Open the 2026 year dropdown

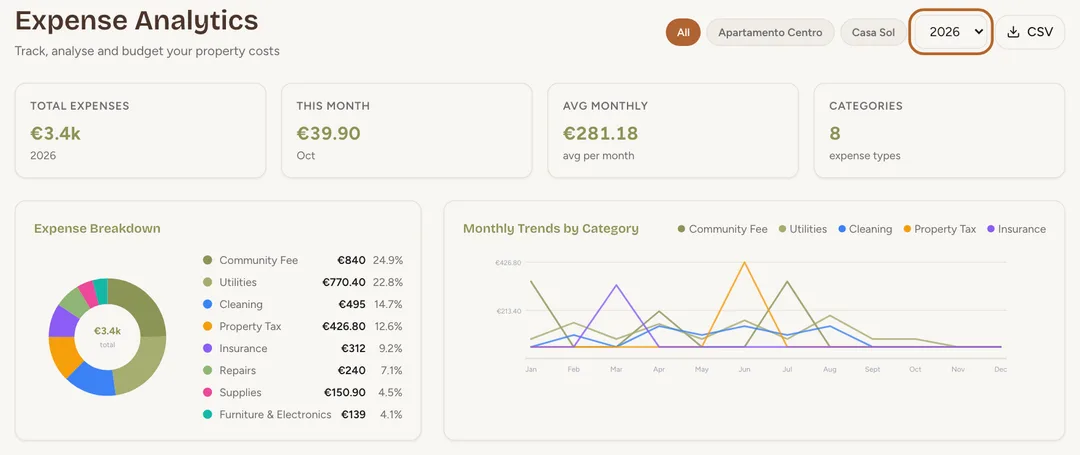coord(951,32)
